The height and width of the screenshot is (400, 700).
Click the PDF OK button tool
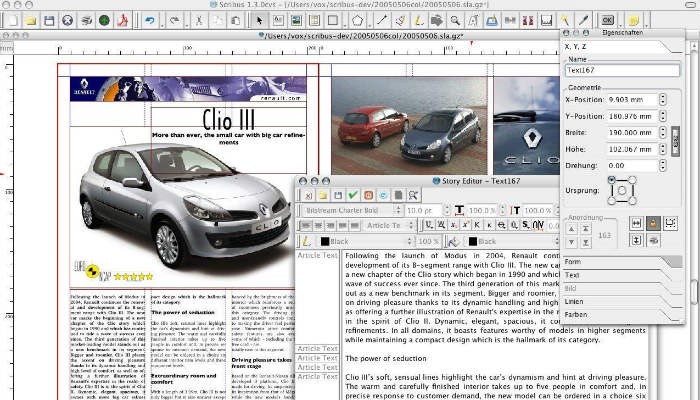[607, 21]
